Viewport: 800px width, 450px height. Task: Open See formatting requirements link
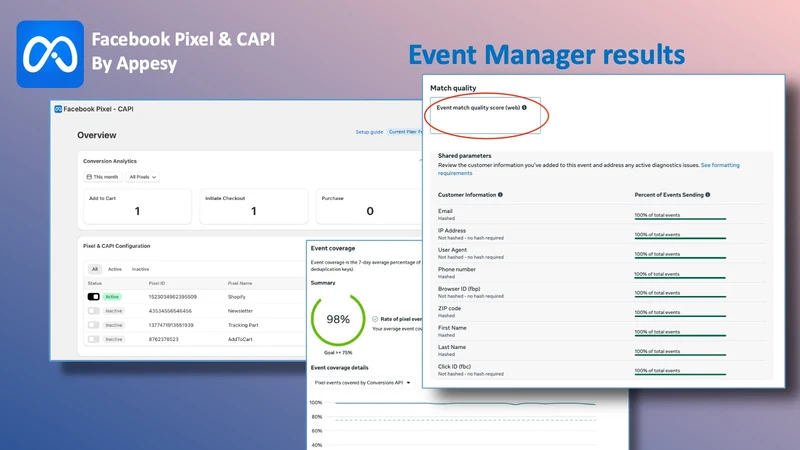(x=589, y=169)
